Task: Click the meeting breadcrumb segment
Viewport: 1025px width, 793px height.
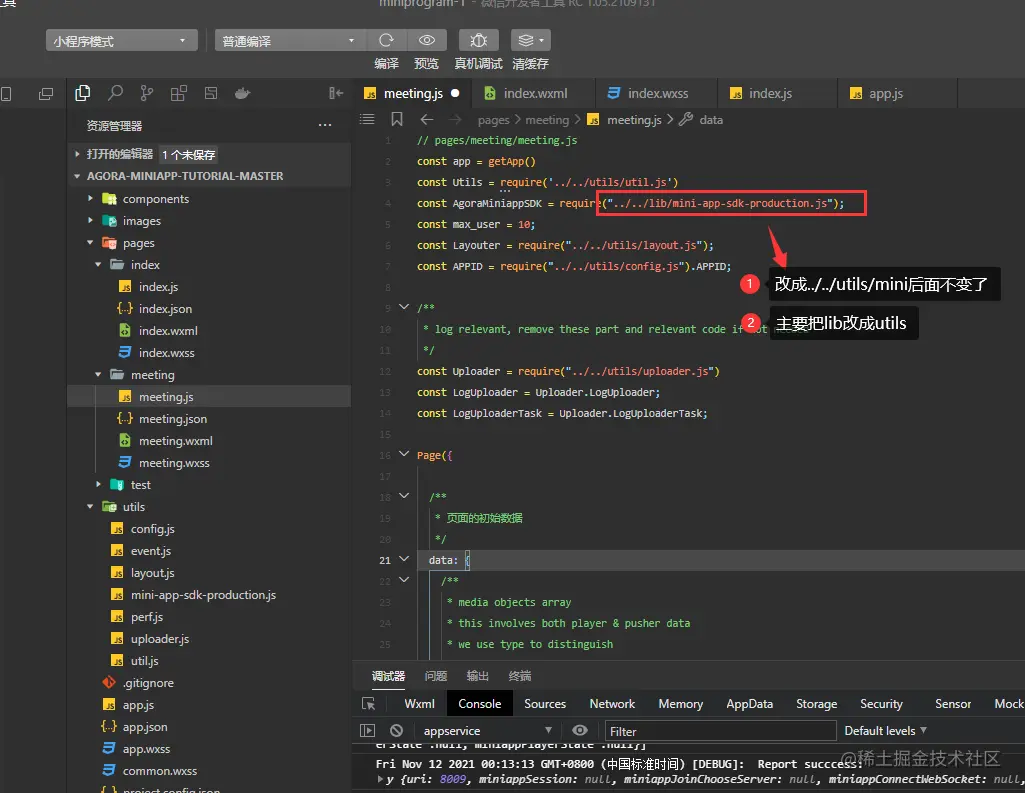Action: pos(547,120)
